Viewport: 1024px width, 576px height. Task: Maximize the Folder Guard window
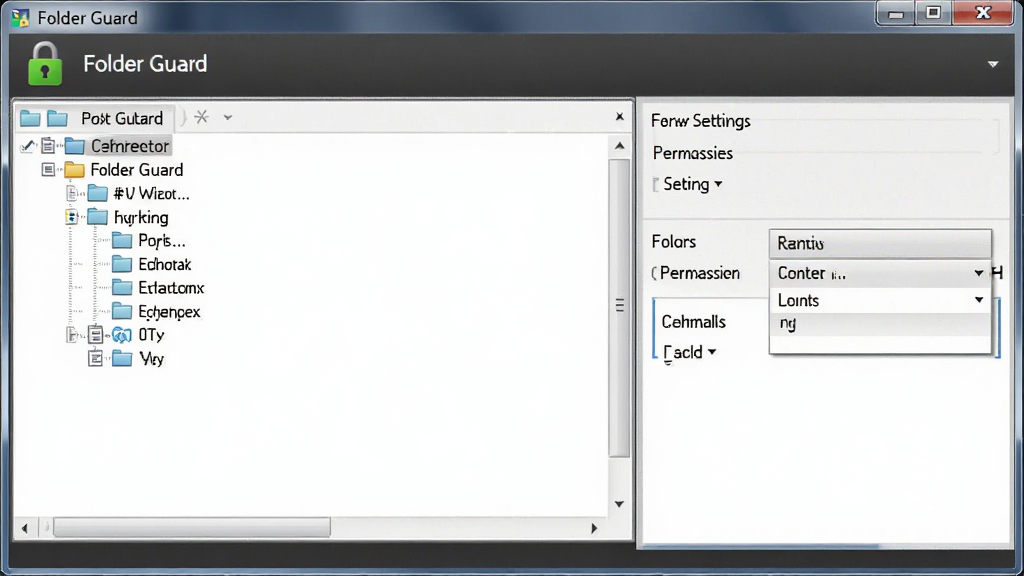tap(933, 14)
